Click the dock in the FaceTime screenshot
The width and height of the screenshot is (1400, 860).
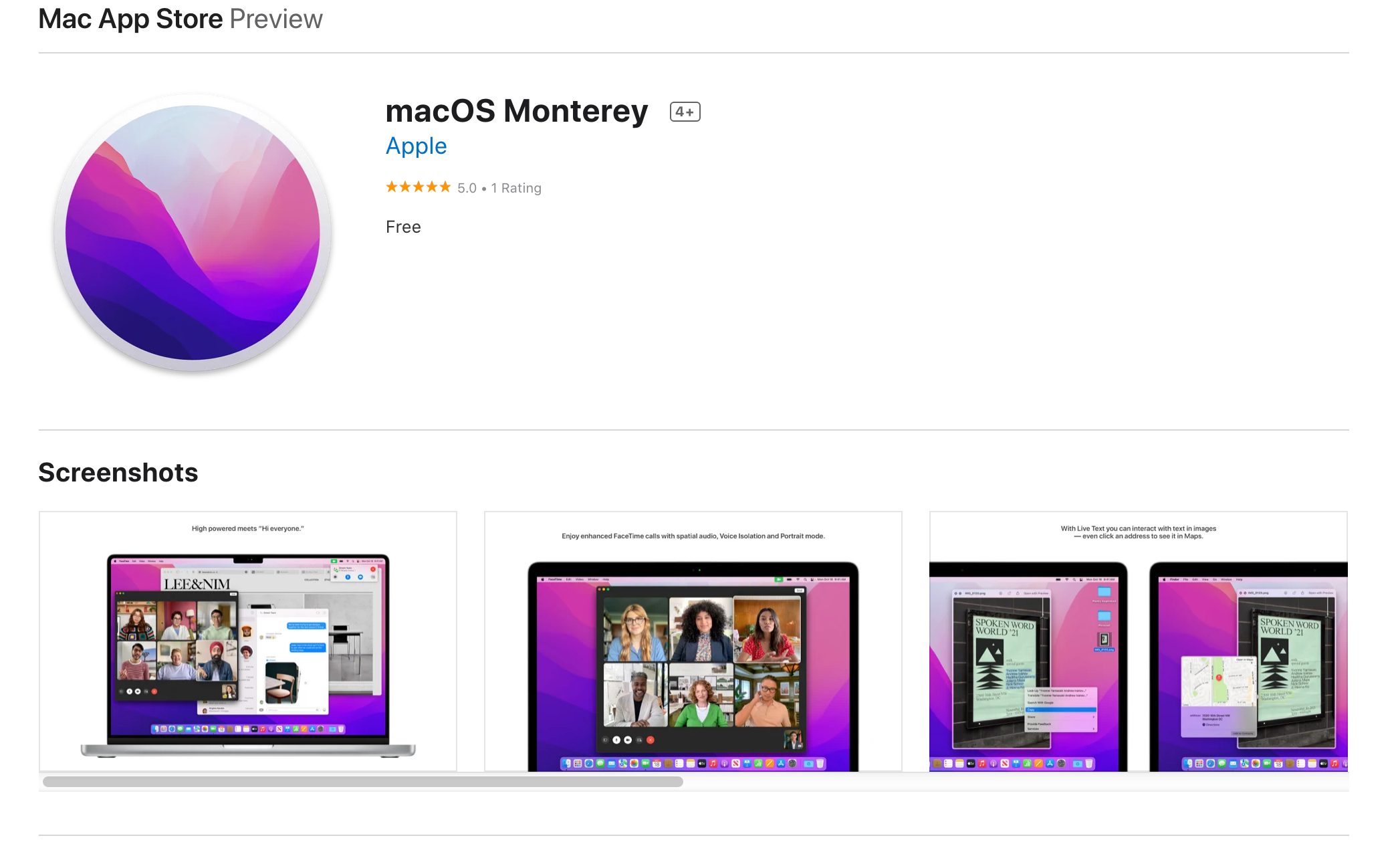[x=693, y=763]
